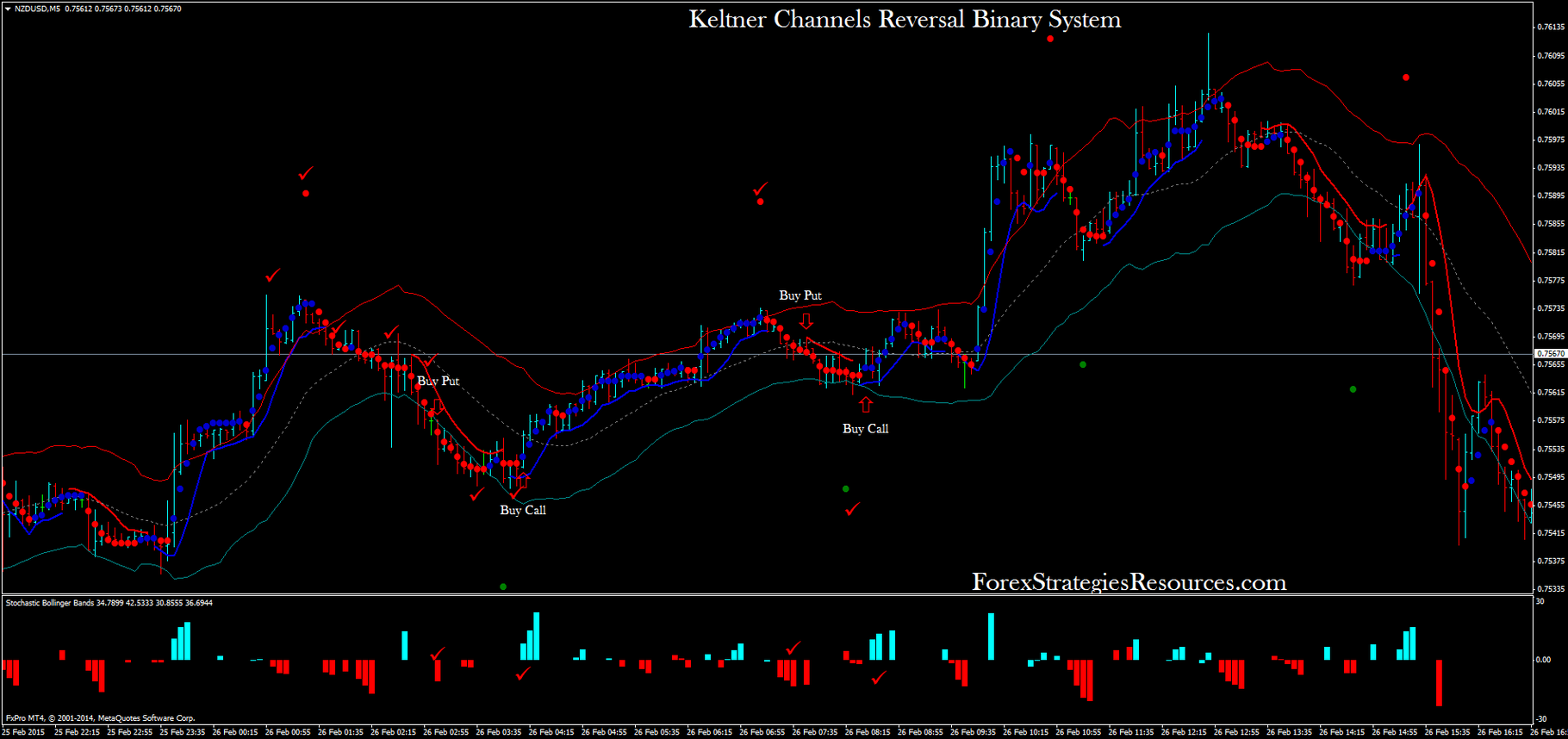This screenshot has height=739, width=1568.
Task: Click the 25 Feb 2015 date label
Action: point(23,732)
